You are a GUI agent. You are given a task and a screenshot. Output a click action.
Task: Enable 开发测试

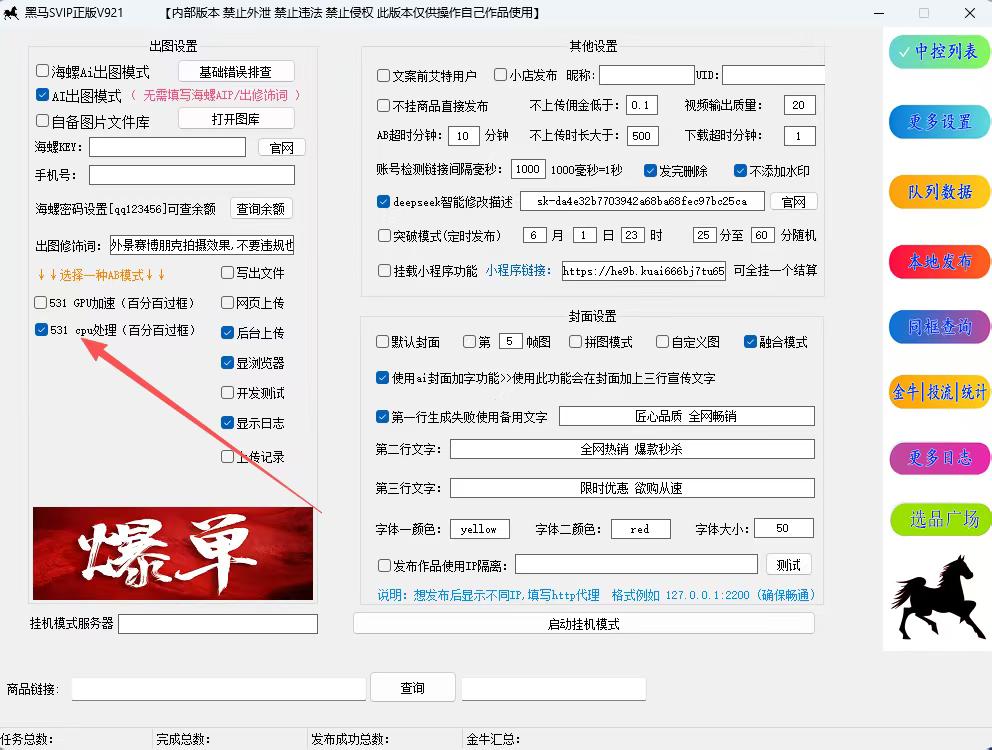pyautogui.click(x=228, y=392)
